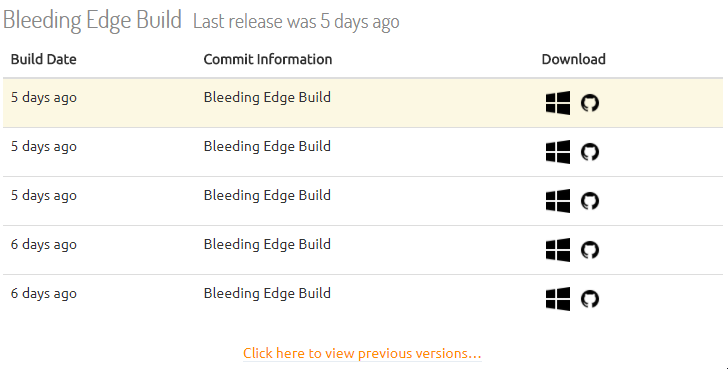Click fourth row's 6 days ago date

(44, 245)
